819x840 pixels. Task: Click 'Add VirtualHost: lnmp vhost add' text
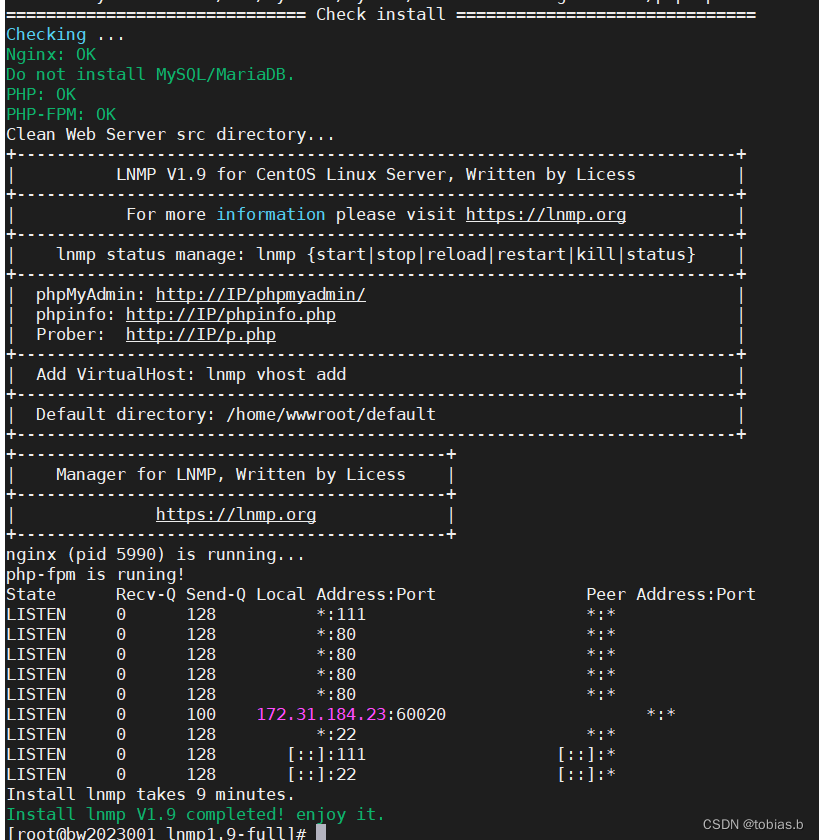(191, 374)
